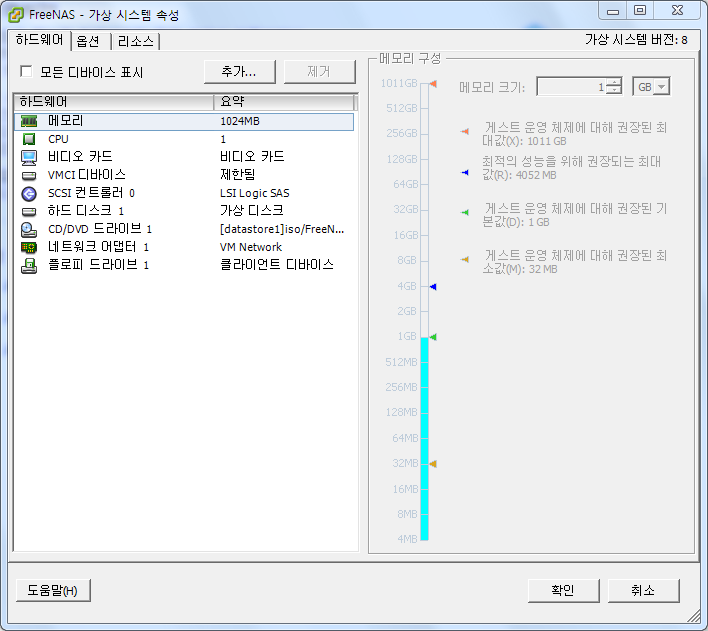The width and height of the screenshot is (708, 631).
Task: Click the SCSI 컨트롤러 0 icon
Action: pos(29,193)
